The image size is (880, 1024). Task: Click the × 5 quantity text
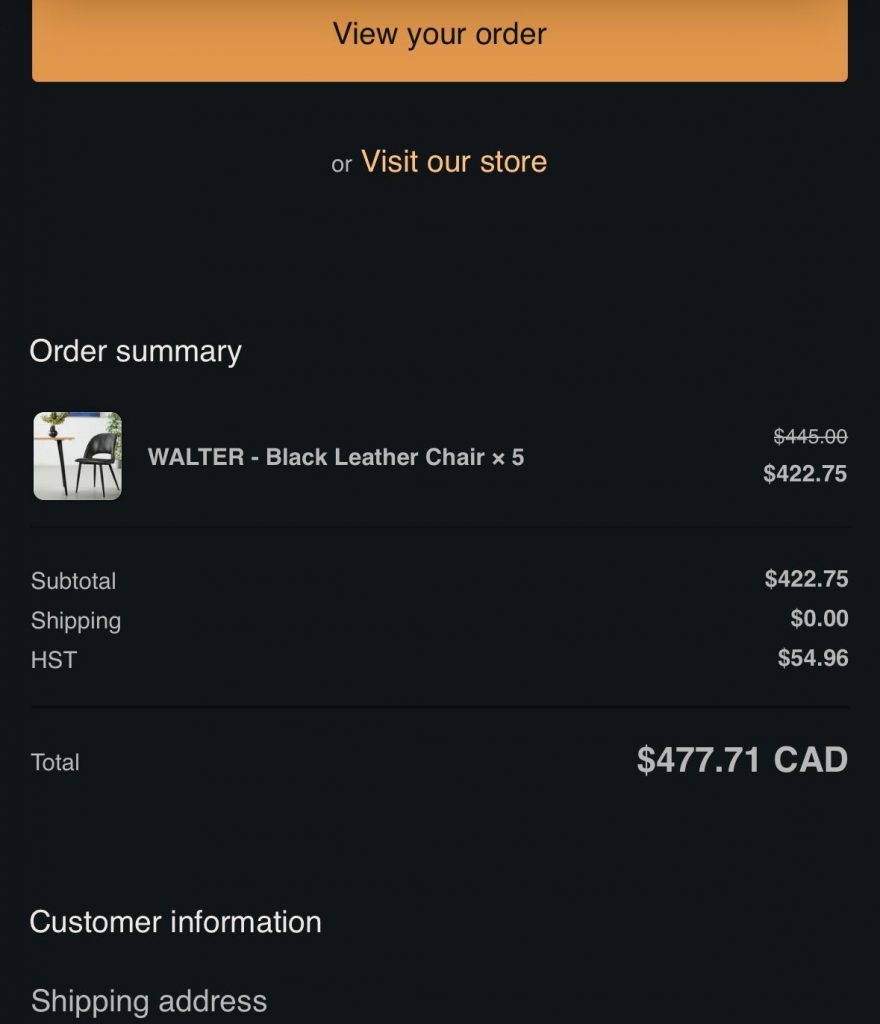coord(508,458)
